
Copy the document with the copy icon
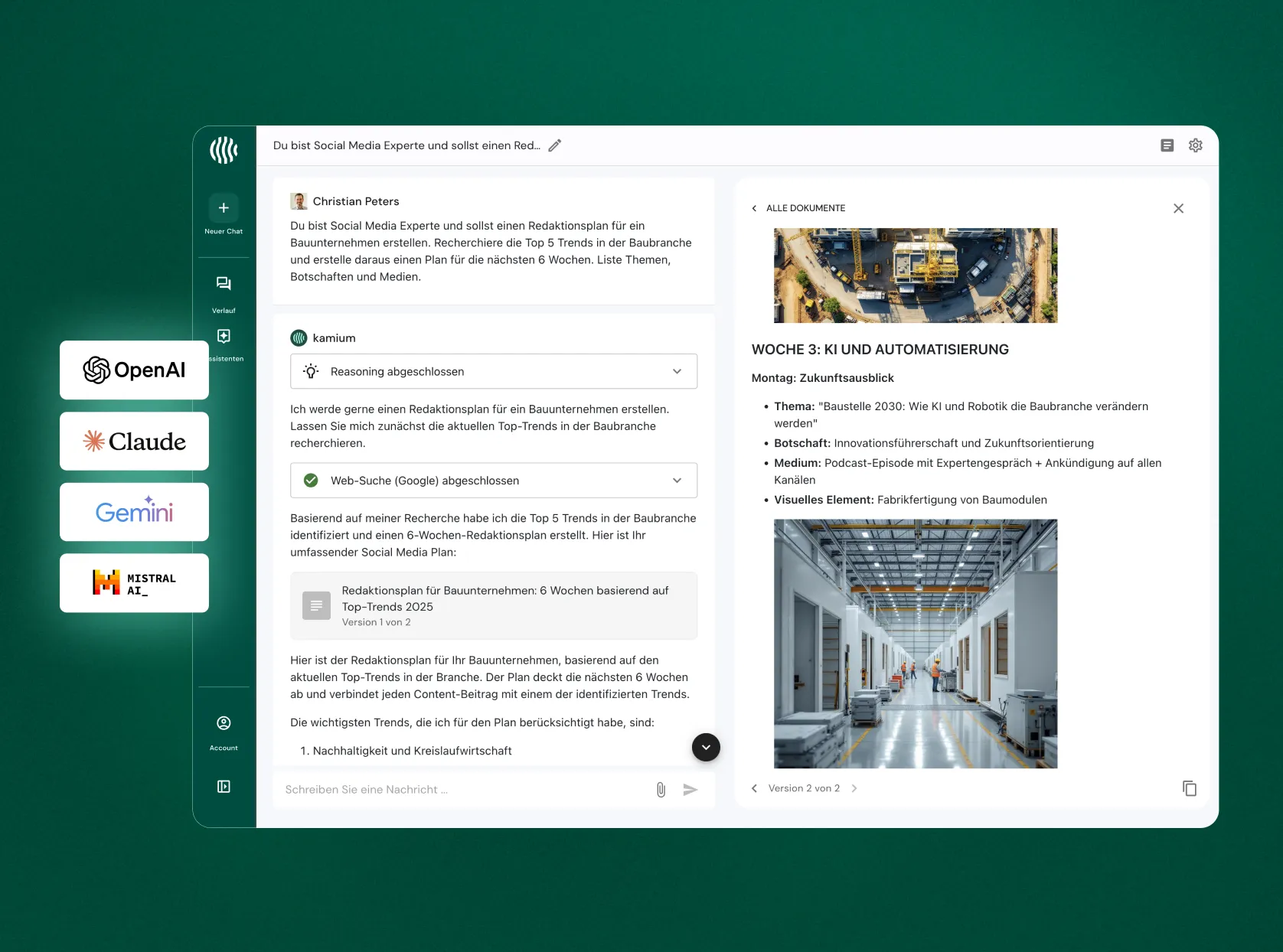[1190, 788]
